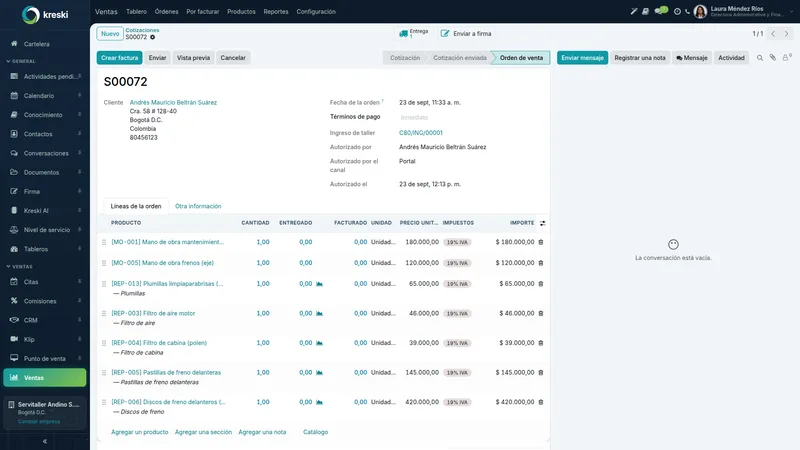Open Actividades pendientes in the sidebar

45,77
